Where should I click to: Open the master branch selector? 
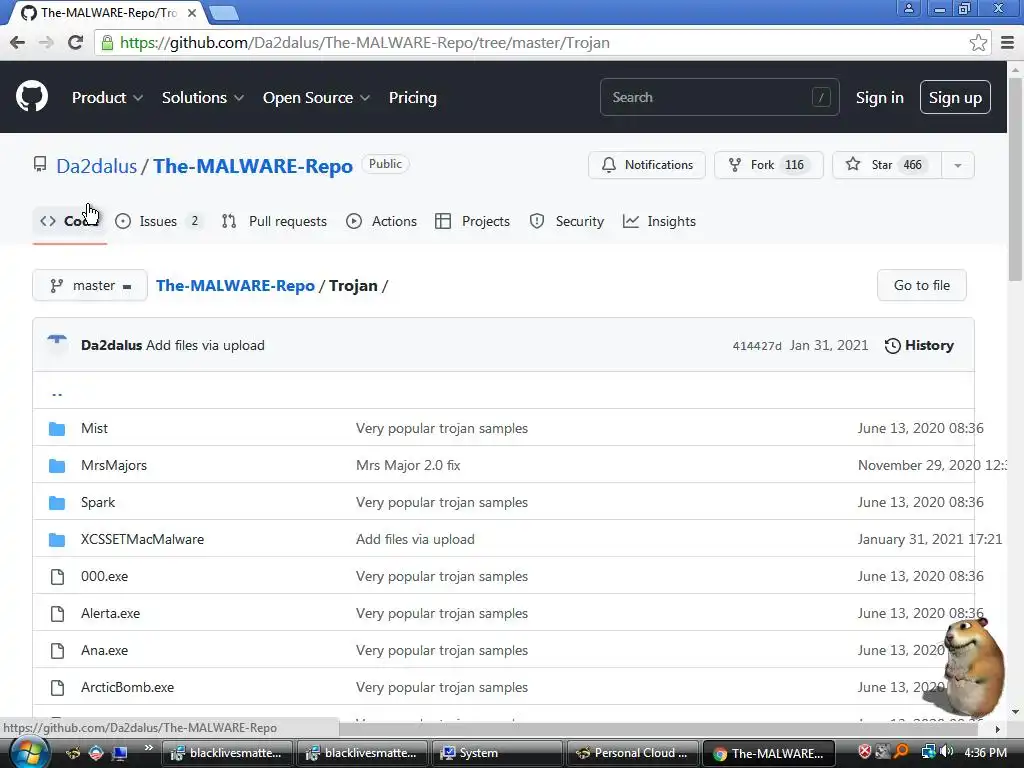coord(90,285)
